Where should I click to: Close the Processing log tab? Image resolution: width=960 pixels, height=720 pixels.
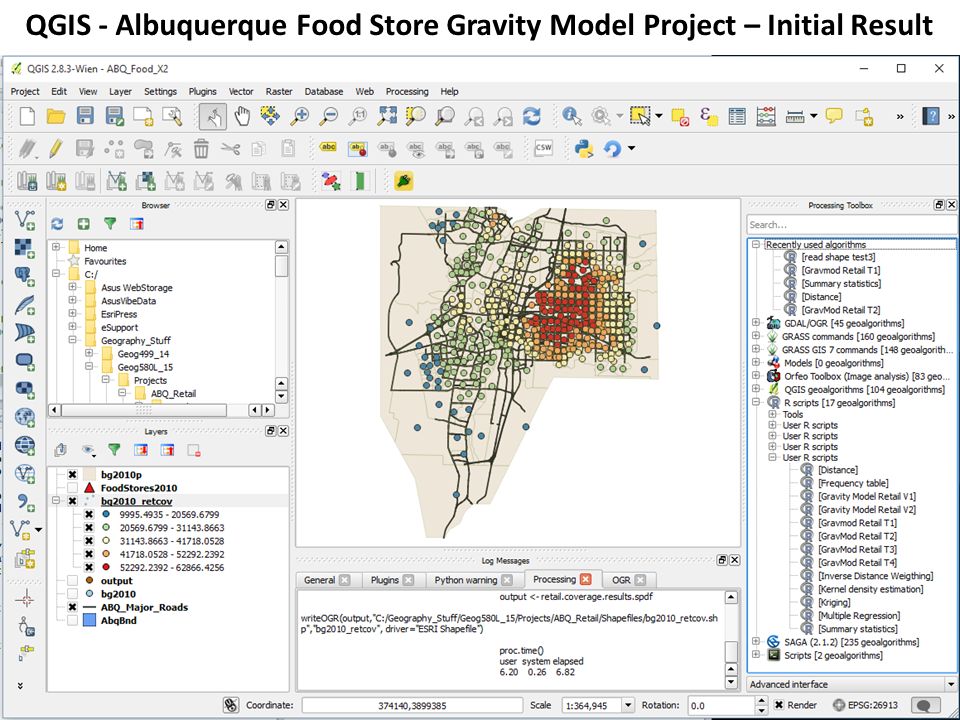click(586, 579)
